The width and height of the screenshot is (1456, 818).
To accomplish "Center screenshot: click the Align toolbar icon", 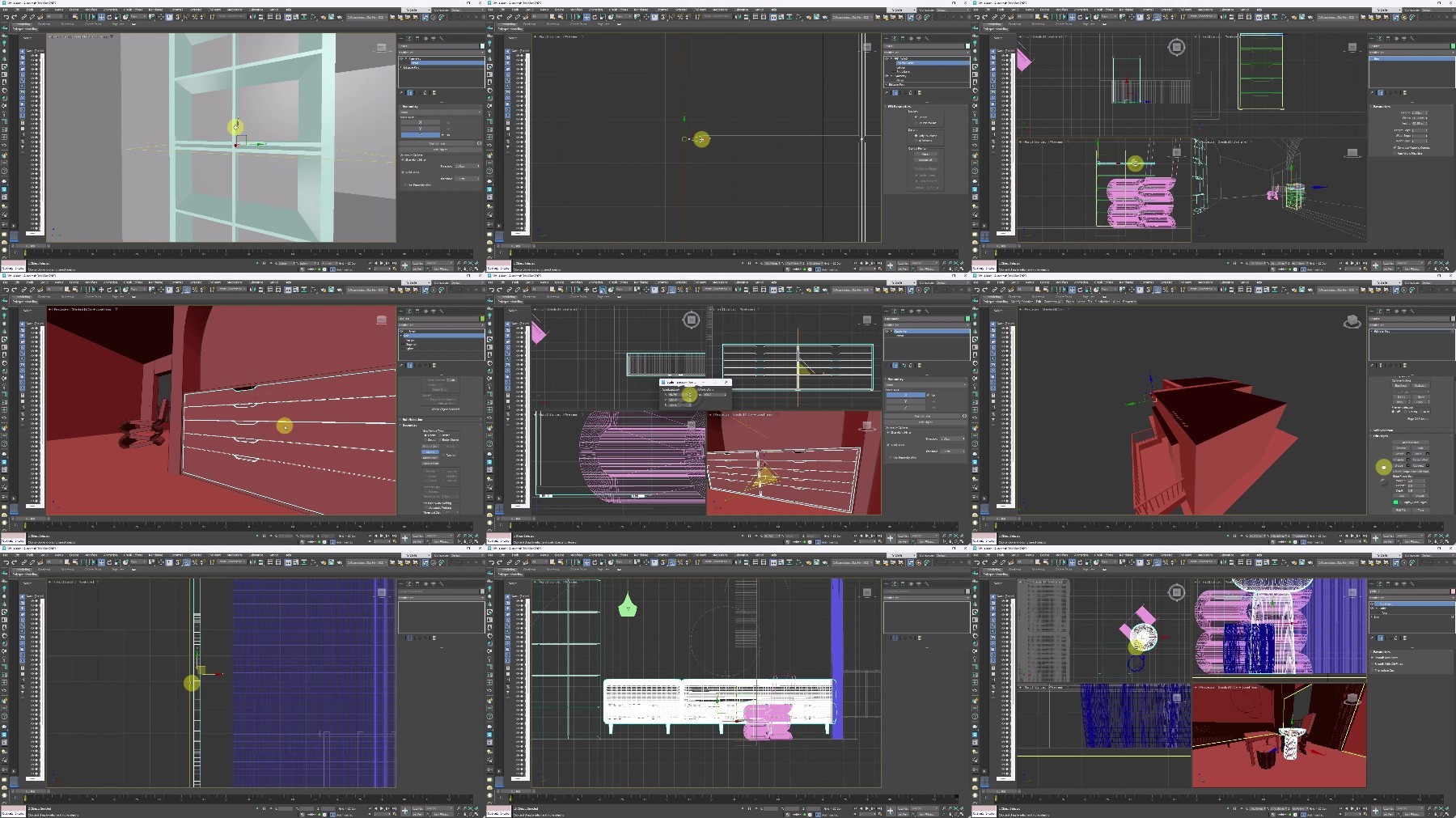I will [746, 290].
